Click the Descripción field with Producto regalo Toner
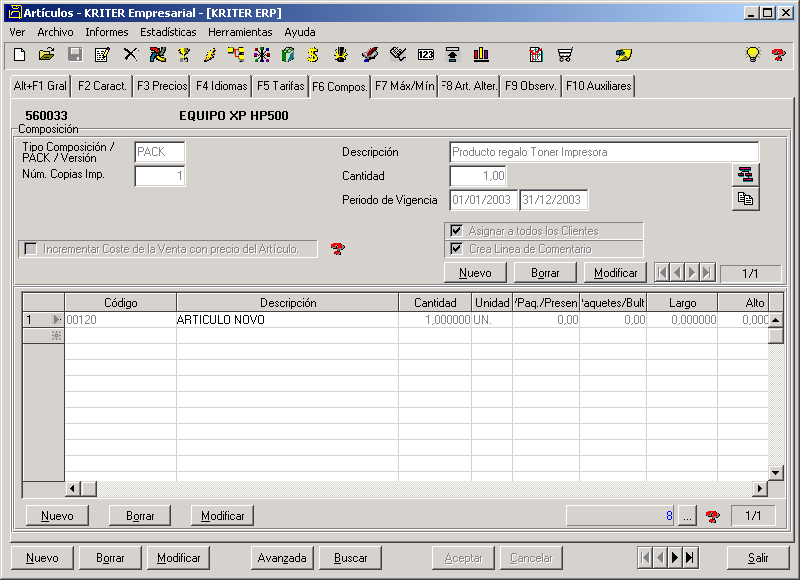 604,152
